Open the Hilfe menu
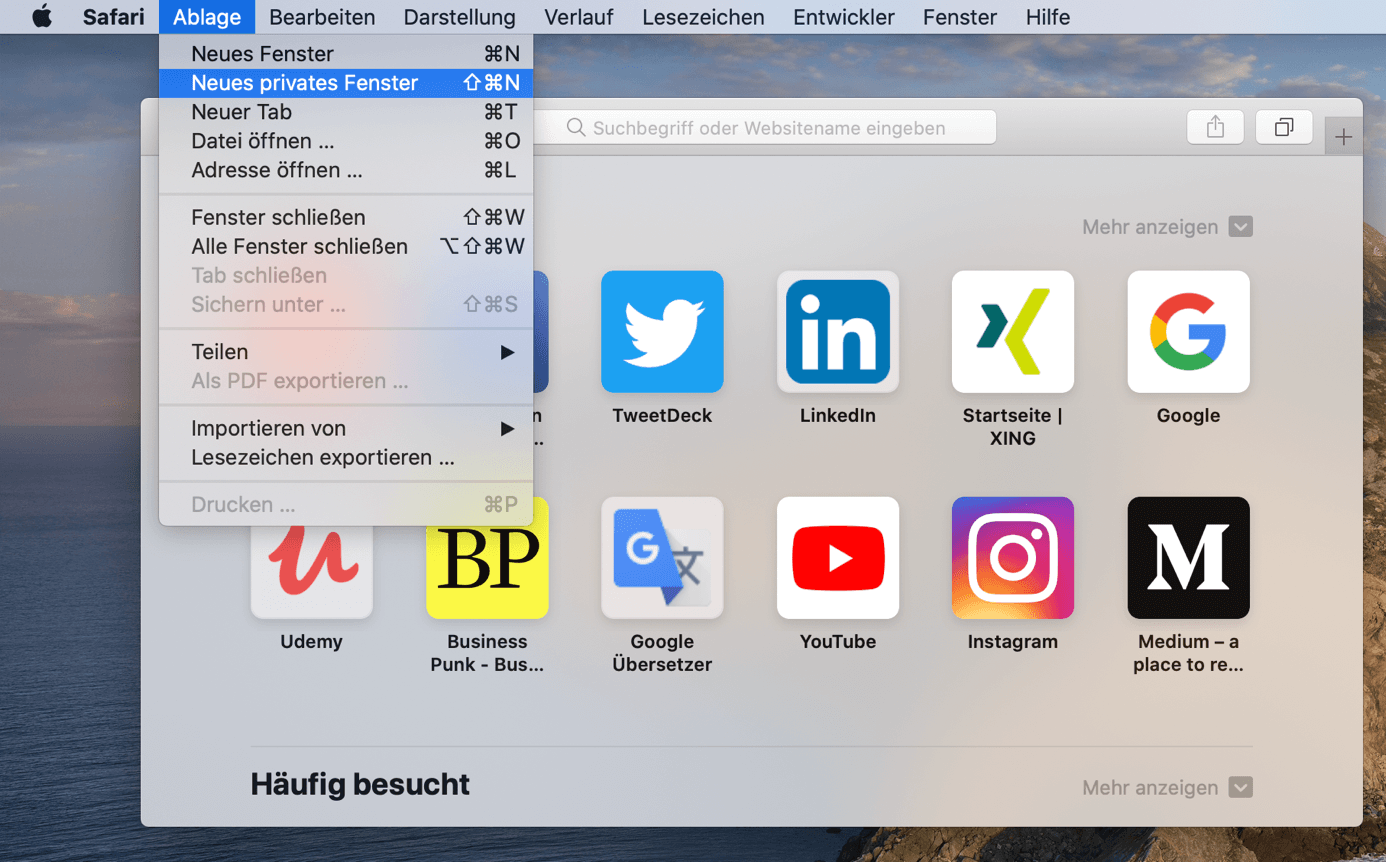Viewport: 1386px width, 862px height. (1048, 17)
